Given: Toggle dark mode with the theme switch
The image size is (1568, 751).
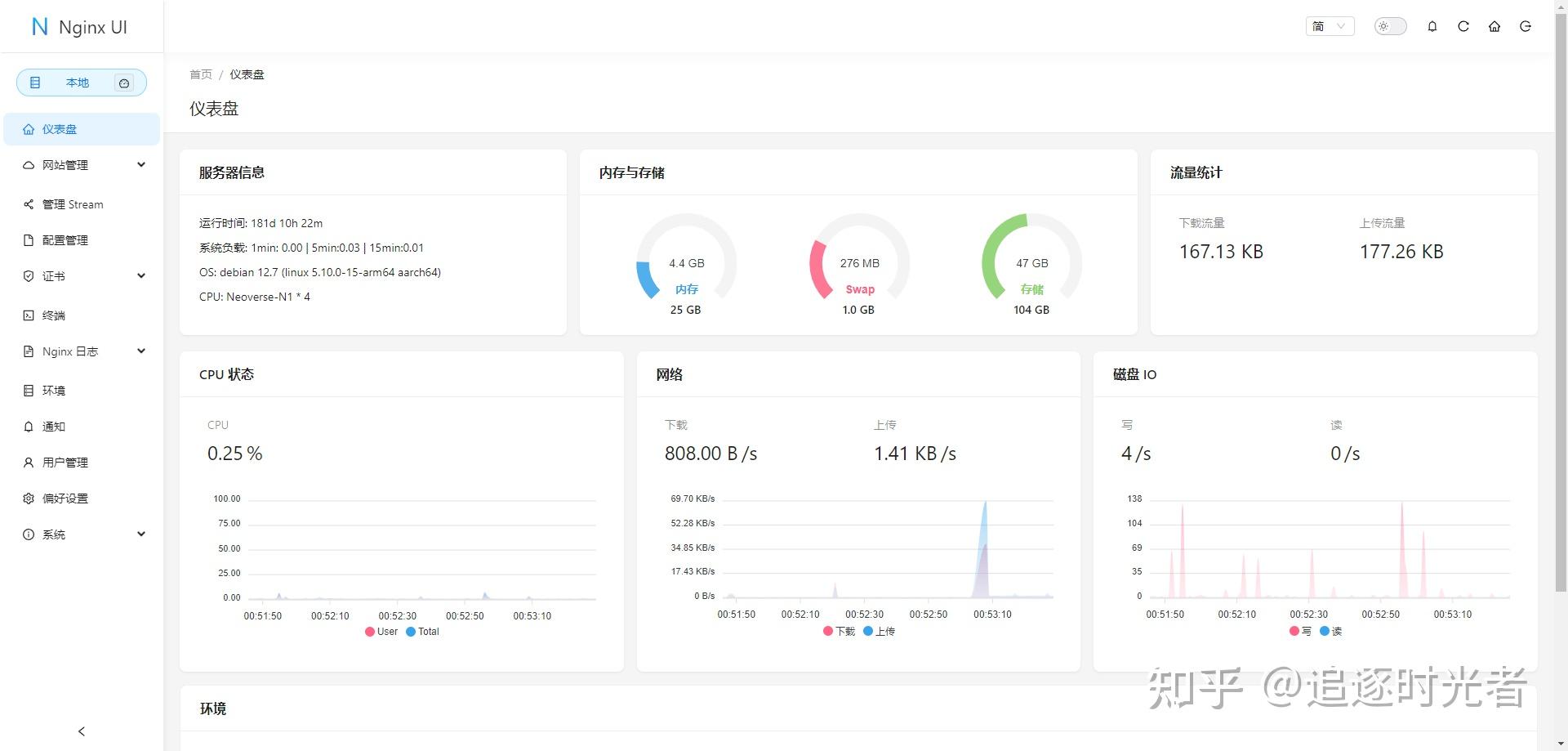Looking at the screenshot, I should click(x=1388, y=26).
